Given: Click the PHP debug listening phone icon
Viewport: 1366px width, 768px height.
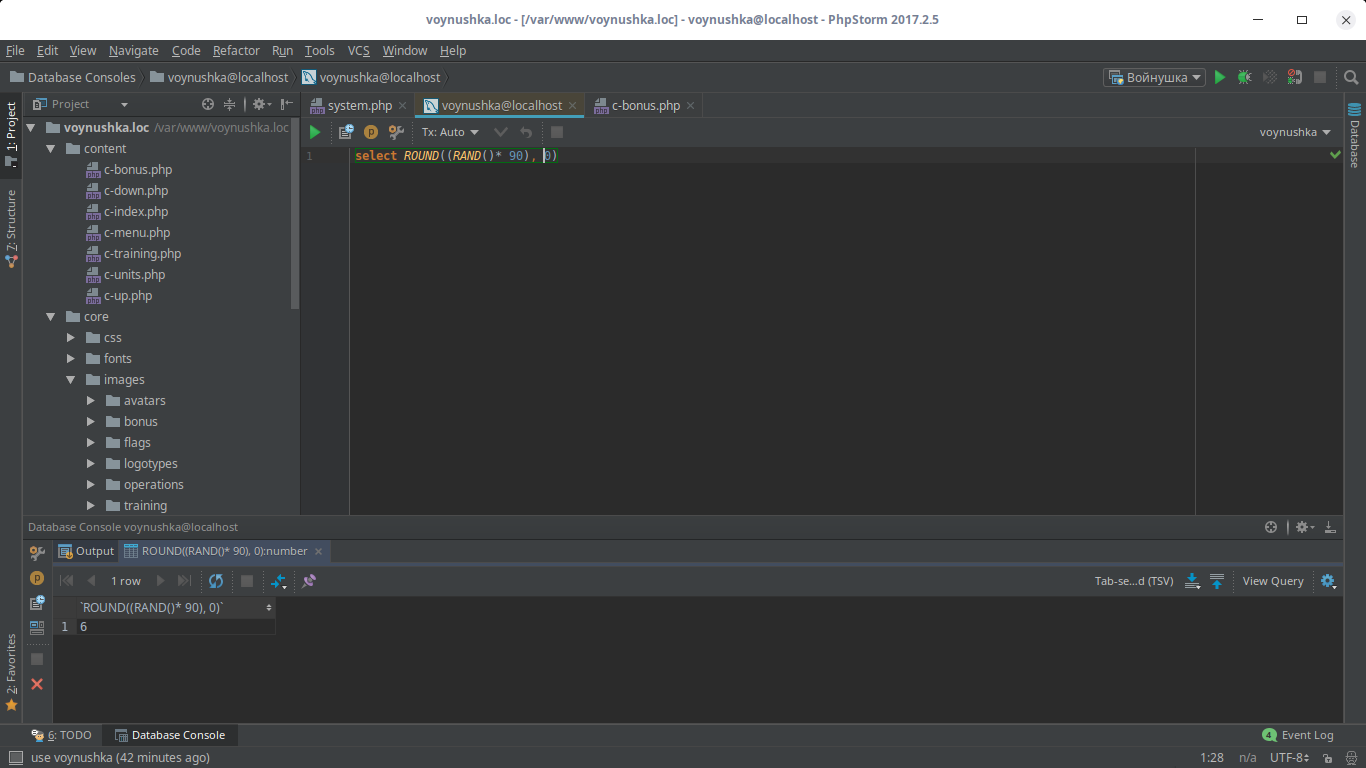Looking at the screenshot, I should [1295, 77].
